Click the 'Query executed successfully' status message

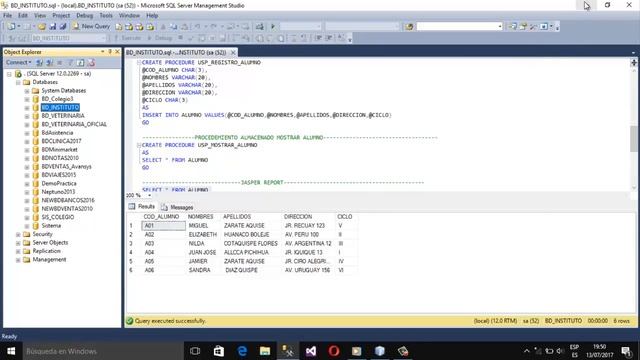coord(170,321)
